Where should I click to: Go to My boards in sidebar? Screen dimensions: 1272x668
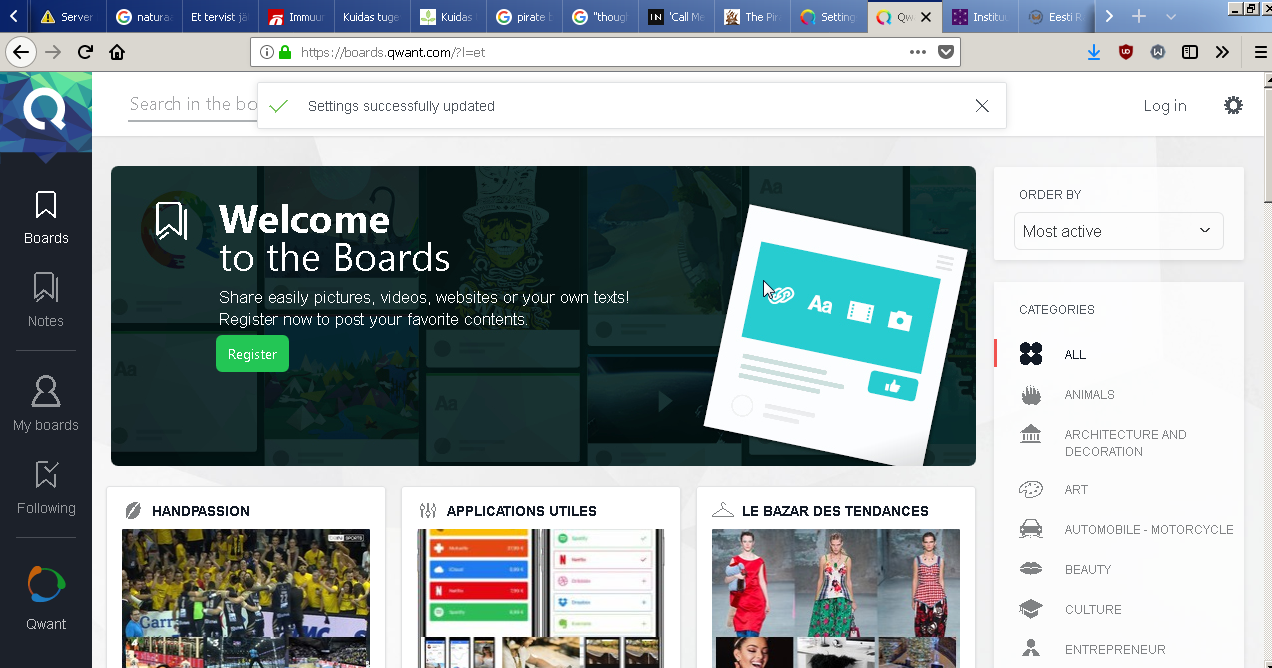point(46,404)
